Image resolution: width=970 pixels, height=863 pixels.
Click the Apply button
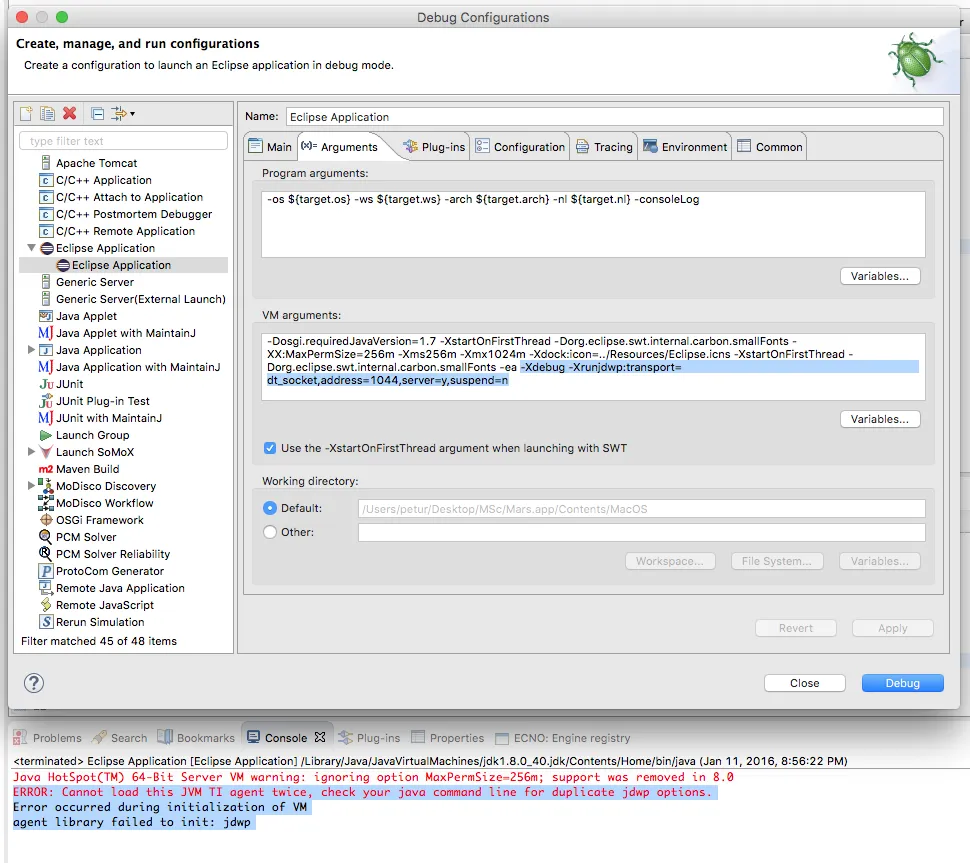click(x=893, y=628)
